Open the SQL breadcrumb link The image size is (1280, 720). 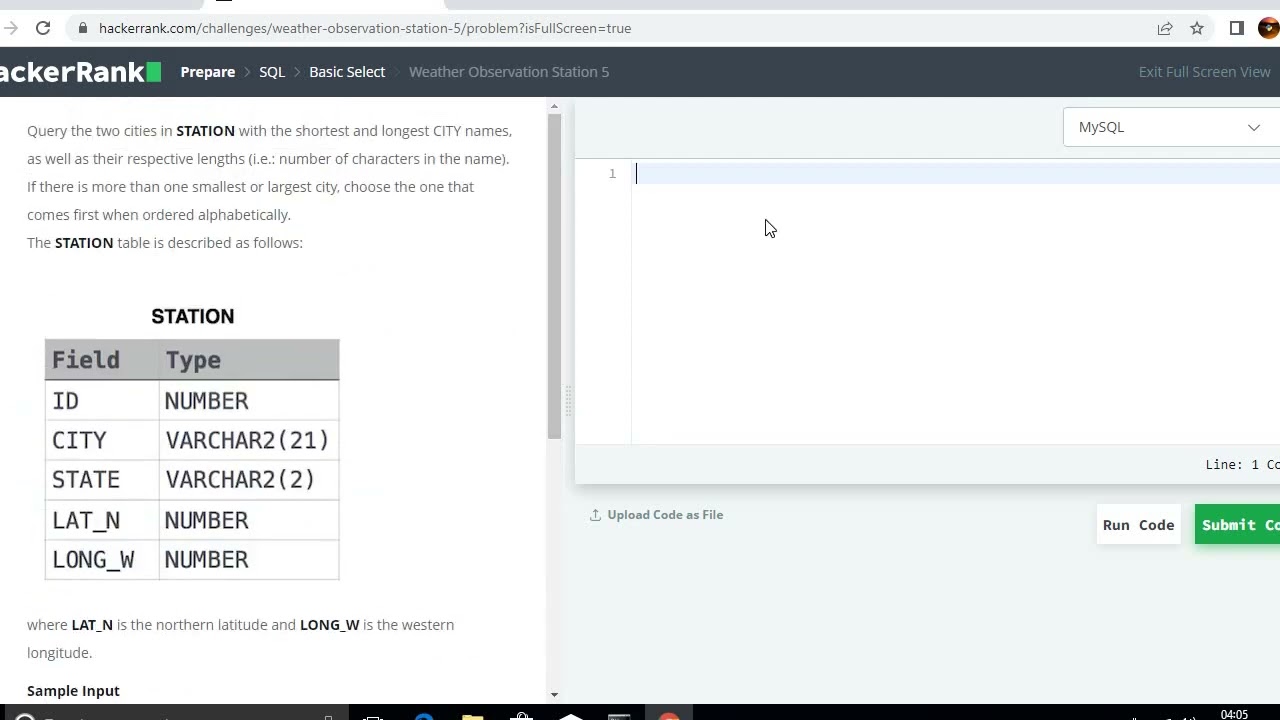[x=272, y=72]
